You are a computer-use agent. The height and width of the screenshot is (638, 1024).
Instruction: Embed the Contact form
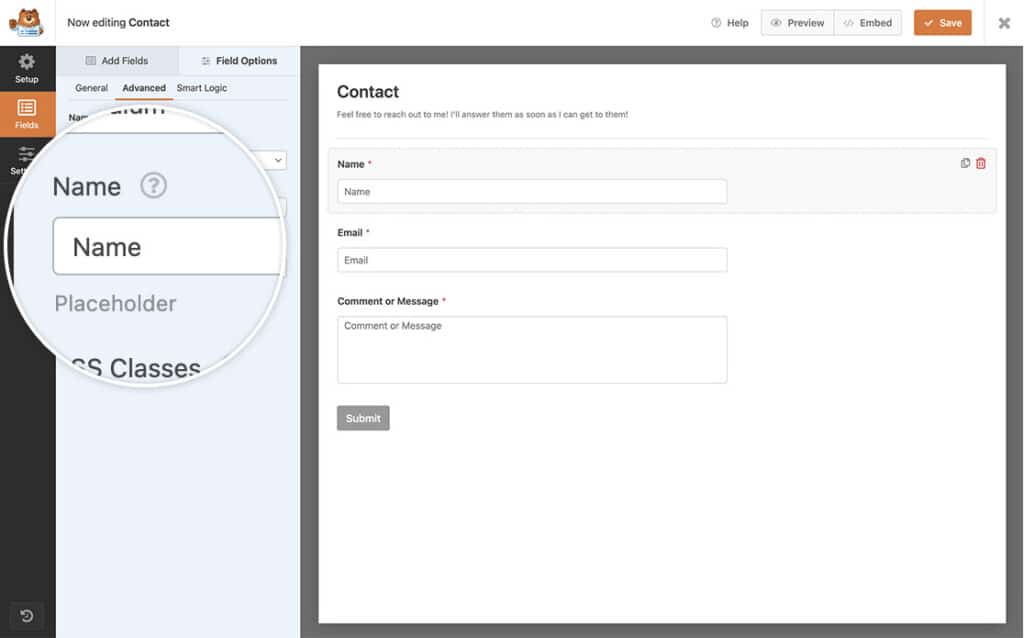(x=867, y=22)
